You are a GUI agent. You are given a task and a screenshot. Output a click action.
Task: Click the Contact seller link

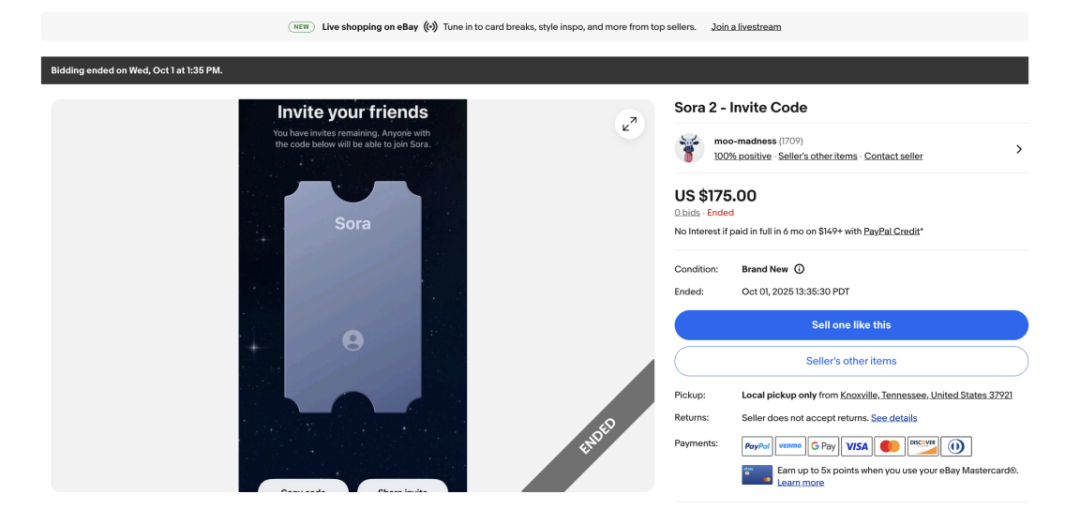(893, 156)
